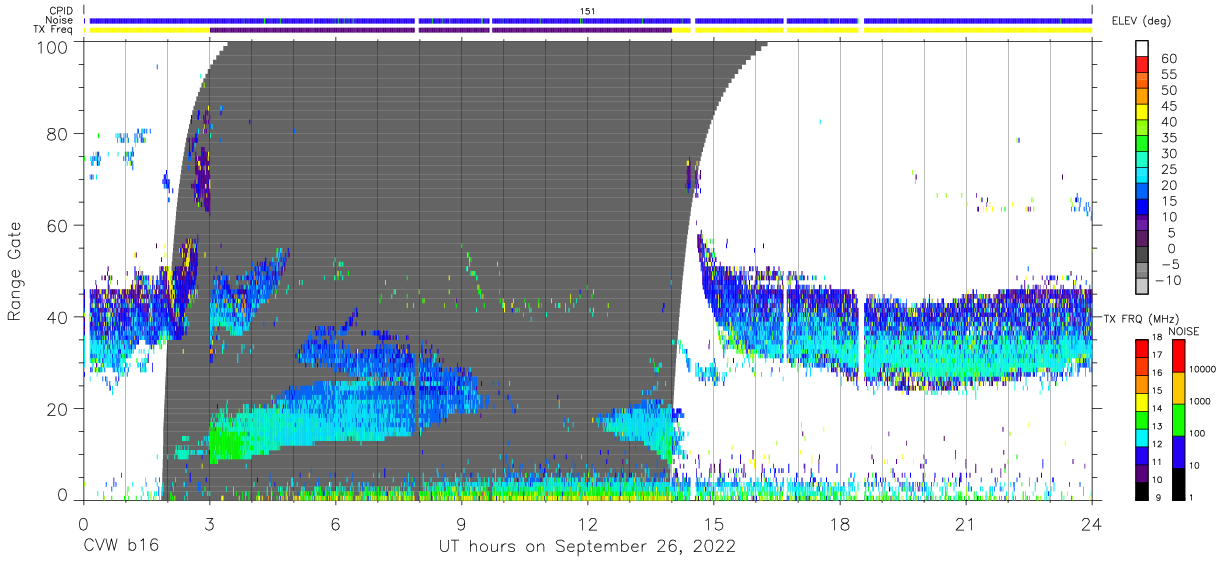Screen dimensions: 1228x567
Task: Click the '100' NOISE colorbar label
Action: 1197,433
